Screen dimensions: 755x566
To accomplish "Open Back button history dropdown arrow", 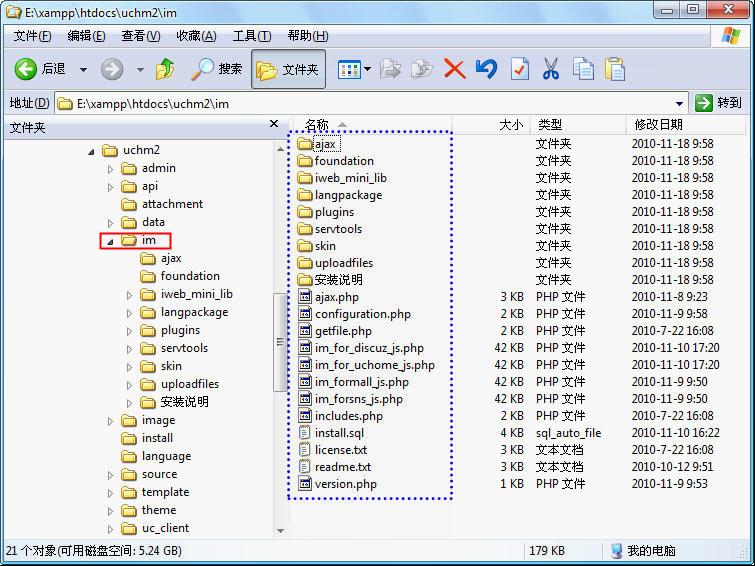I will 83,70.
